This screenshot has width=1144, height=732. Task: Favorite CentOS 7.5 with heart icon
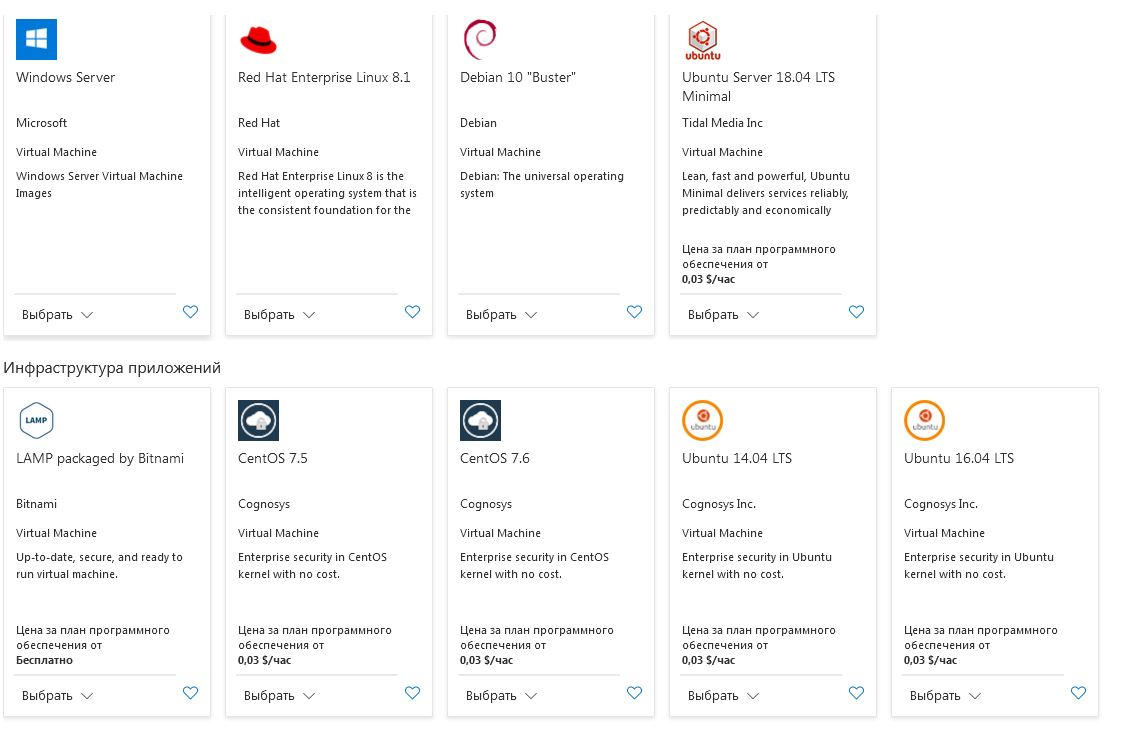[x=412, y=693]
